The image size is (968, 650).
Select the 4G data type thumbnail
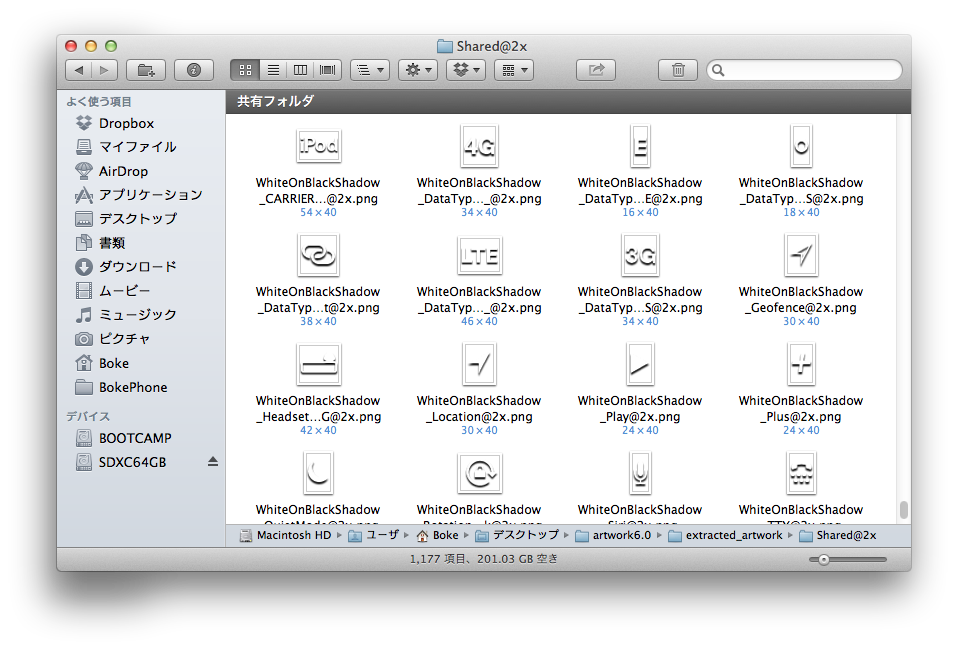click(x=479, y=146)
